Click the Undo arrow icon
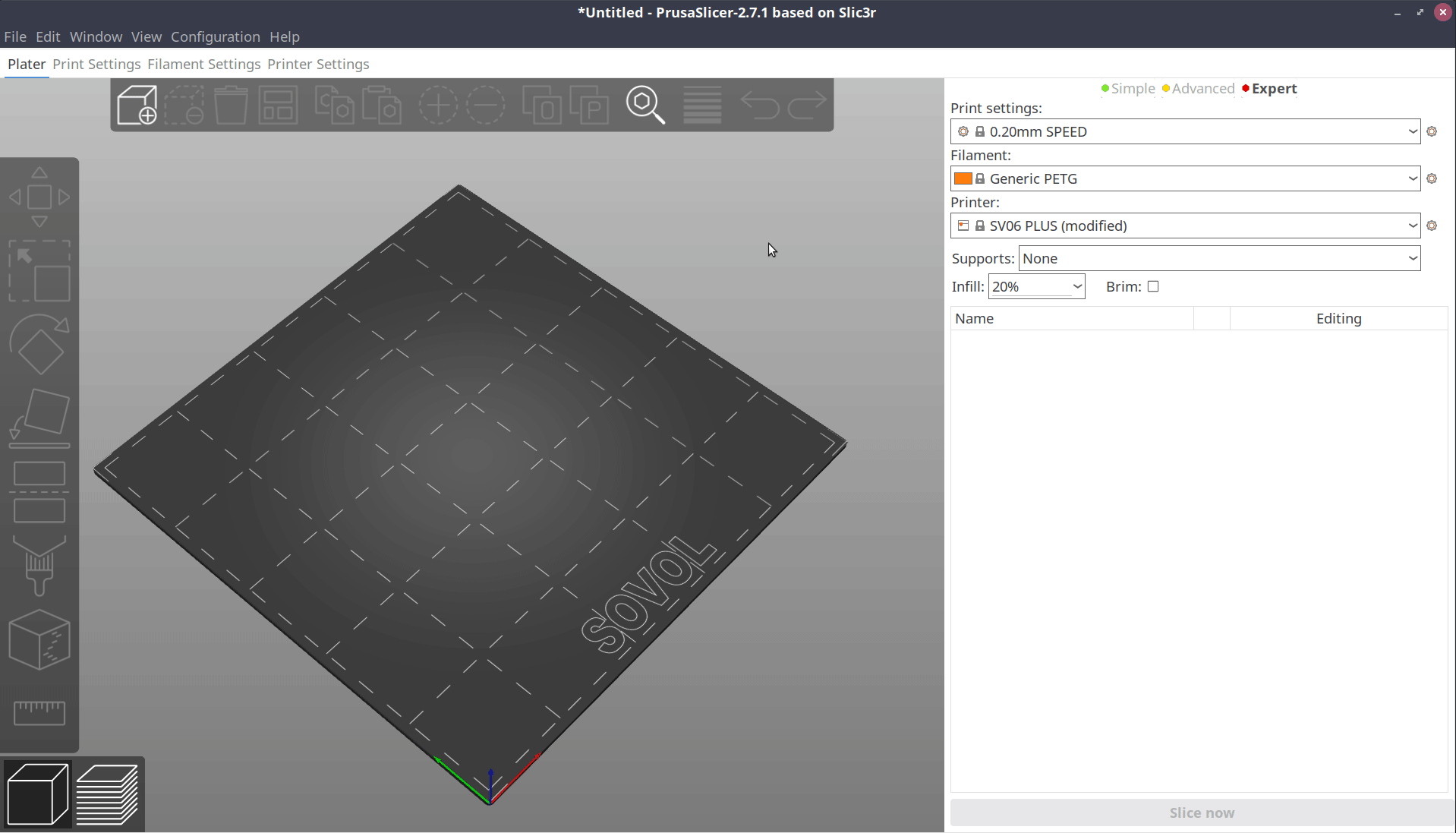The height and width of the screenshot is (833, 1456). point(759,105)
